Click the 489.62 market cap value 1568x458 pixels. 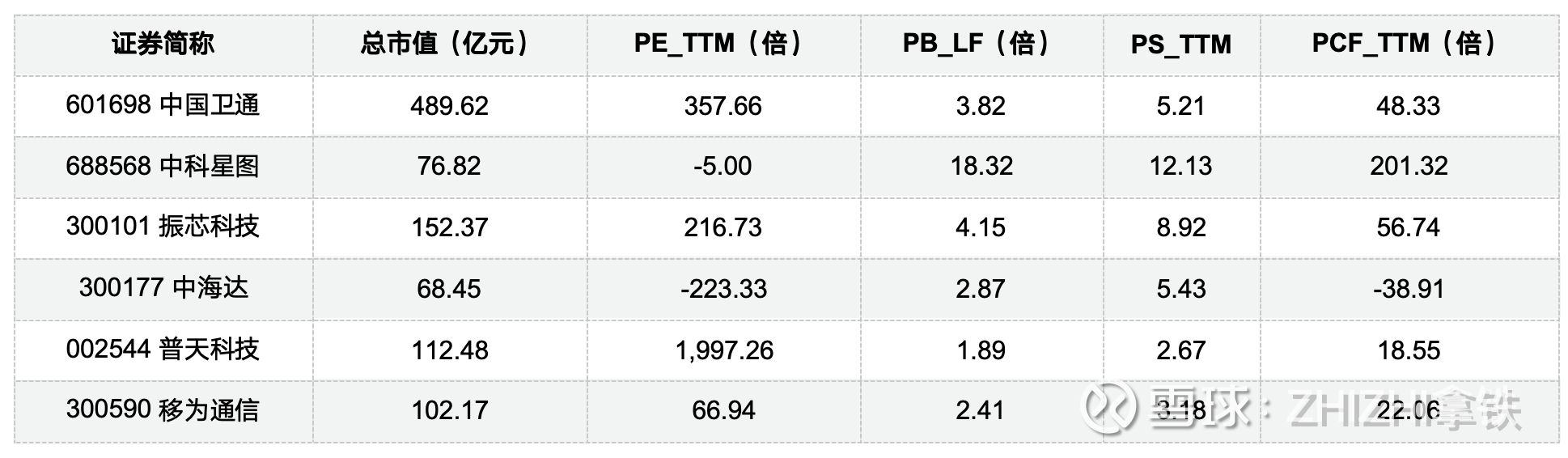point(449,106)
